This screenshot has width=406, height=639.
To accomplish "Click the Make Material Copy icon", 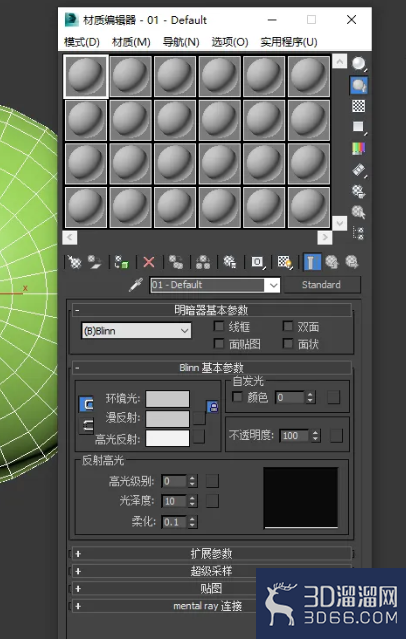I will pyautogui.click(x=176, y=262).
